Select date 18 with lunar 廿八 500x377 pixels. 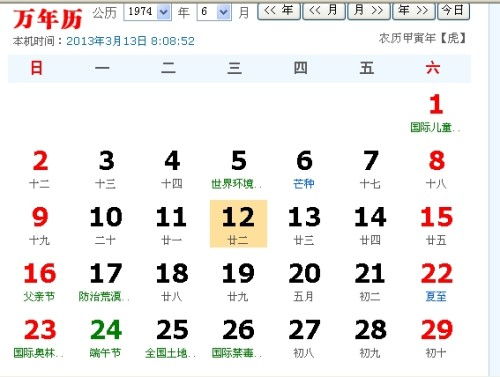(x=172, y=282)
